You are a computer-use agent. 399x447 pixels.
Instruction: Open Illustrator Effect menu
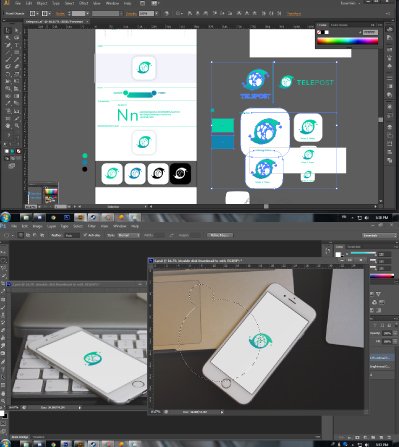(x=83, y=3)
